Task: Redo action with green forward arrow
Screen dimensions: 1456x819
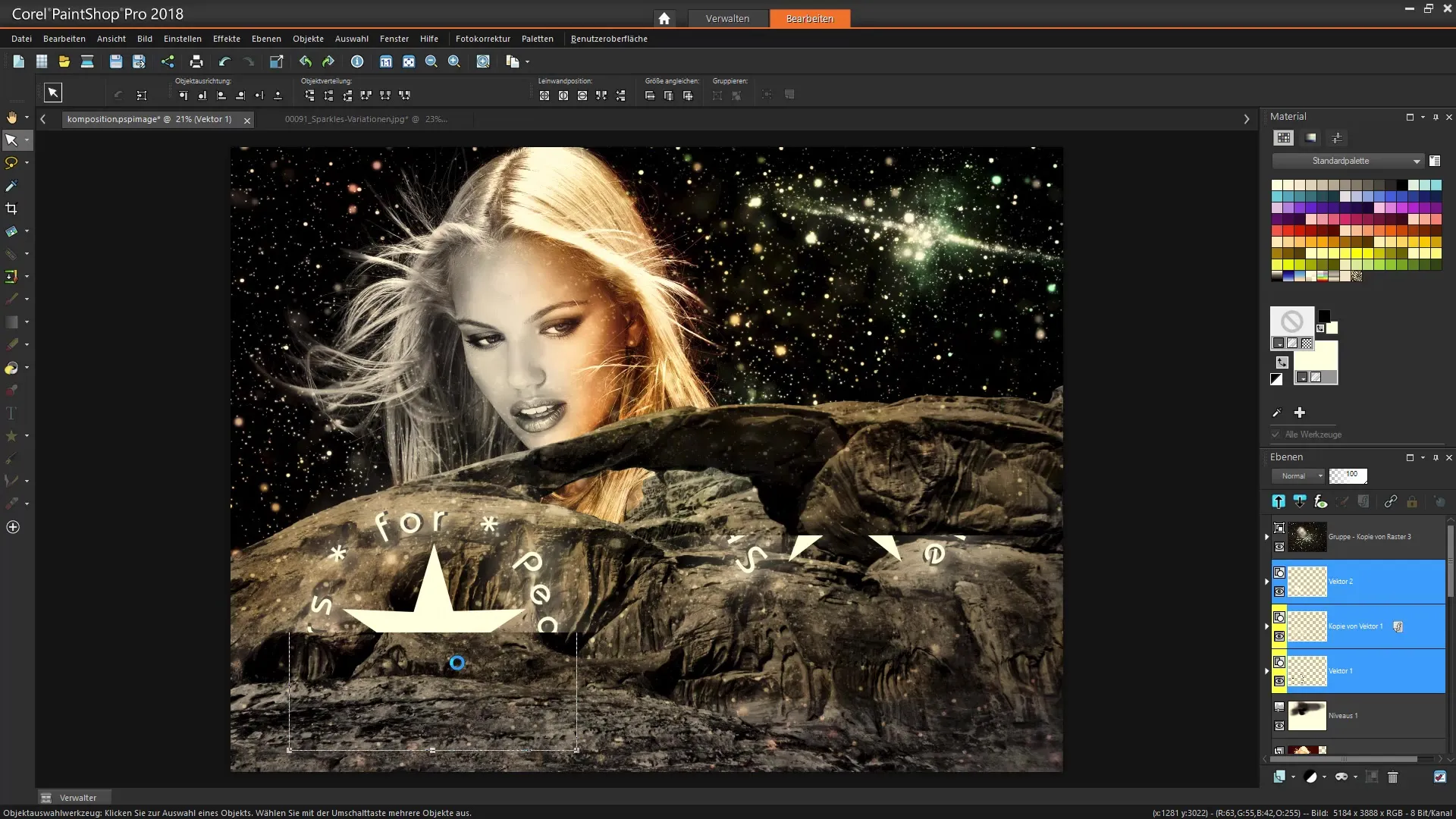Action: coord(328,61)
